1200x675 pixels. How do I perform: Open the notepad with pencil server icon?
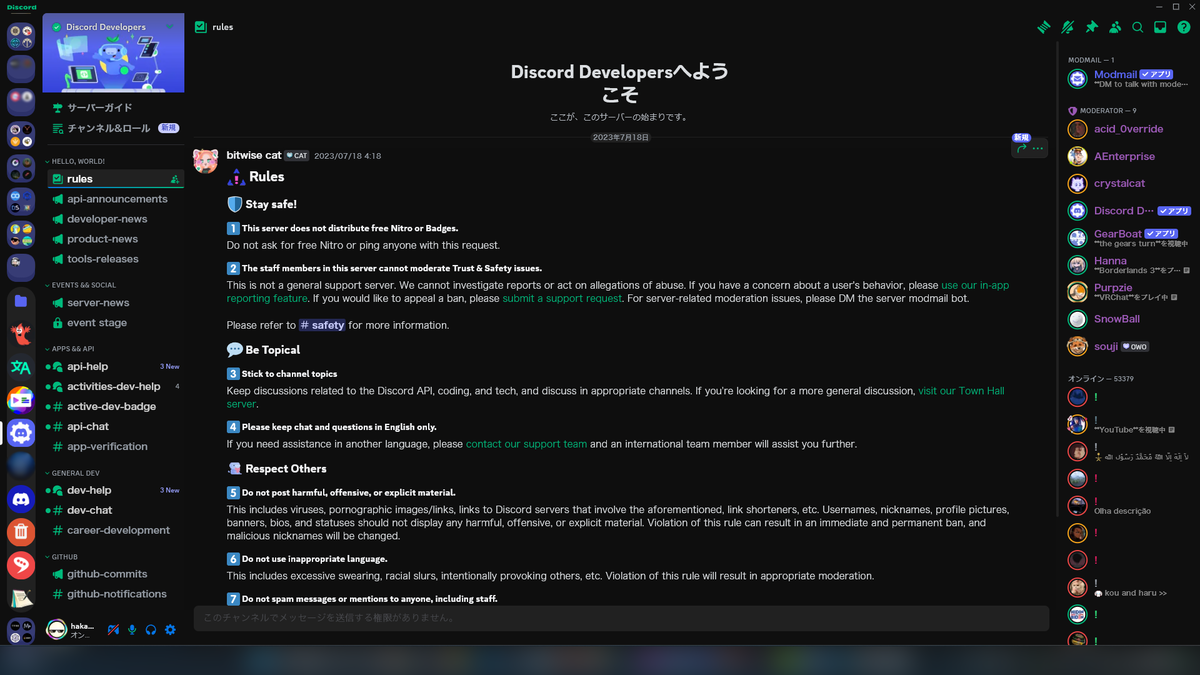tap(21, 599)
